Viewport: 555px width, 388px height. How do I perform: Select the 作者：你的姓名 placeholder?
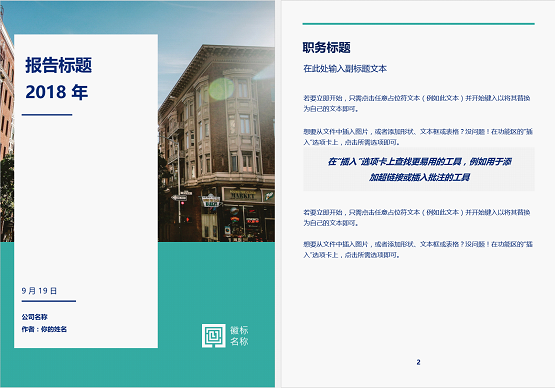pos(44,329)
